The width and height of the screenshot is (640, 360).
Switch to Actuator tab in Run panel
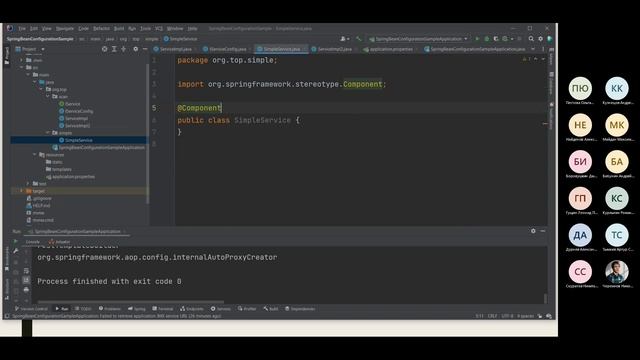click(60, 242)
